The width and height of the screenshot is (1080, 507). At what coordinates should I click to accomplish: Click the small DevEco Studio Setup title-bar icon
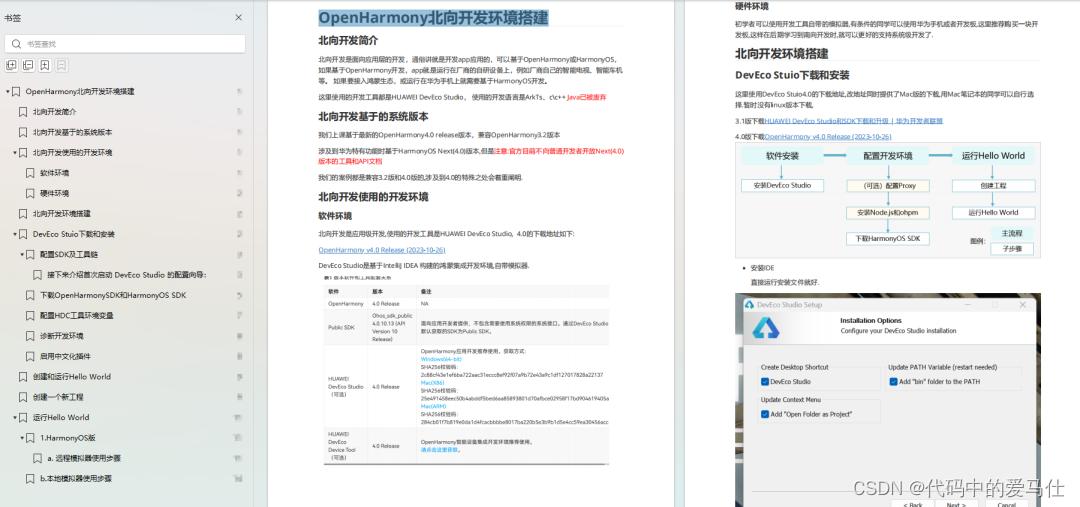coord(749,304)
